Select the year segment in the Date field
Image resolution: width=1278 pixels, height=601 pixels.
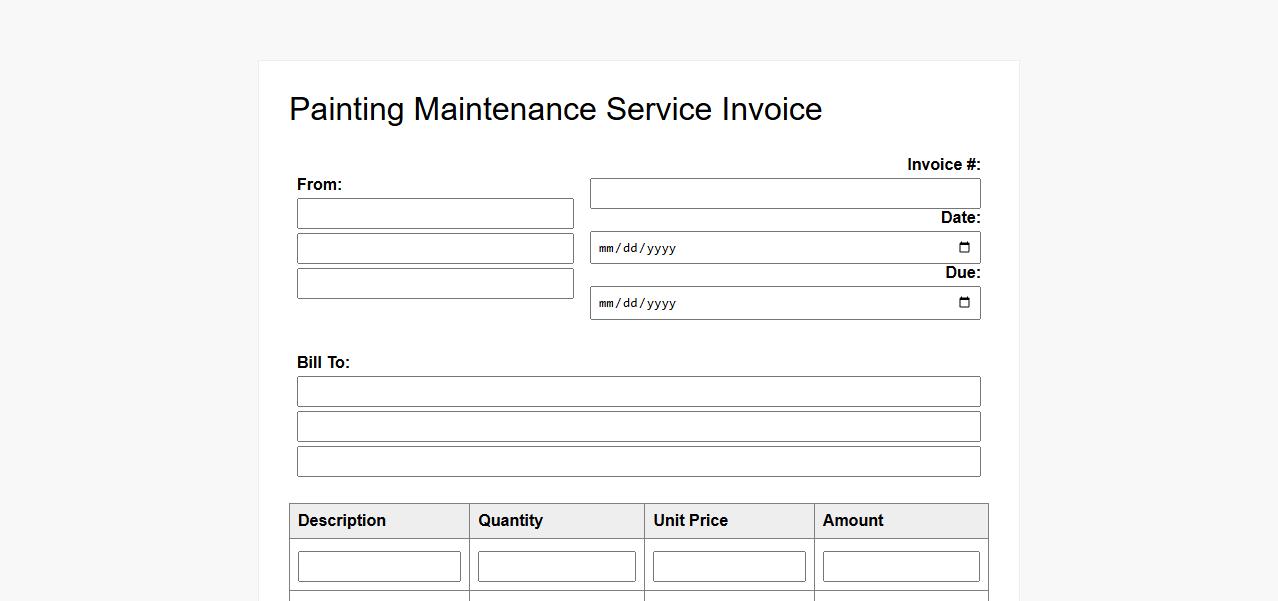661,249
